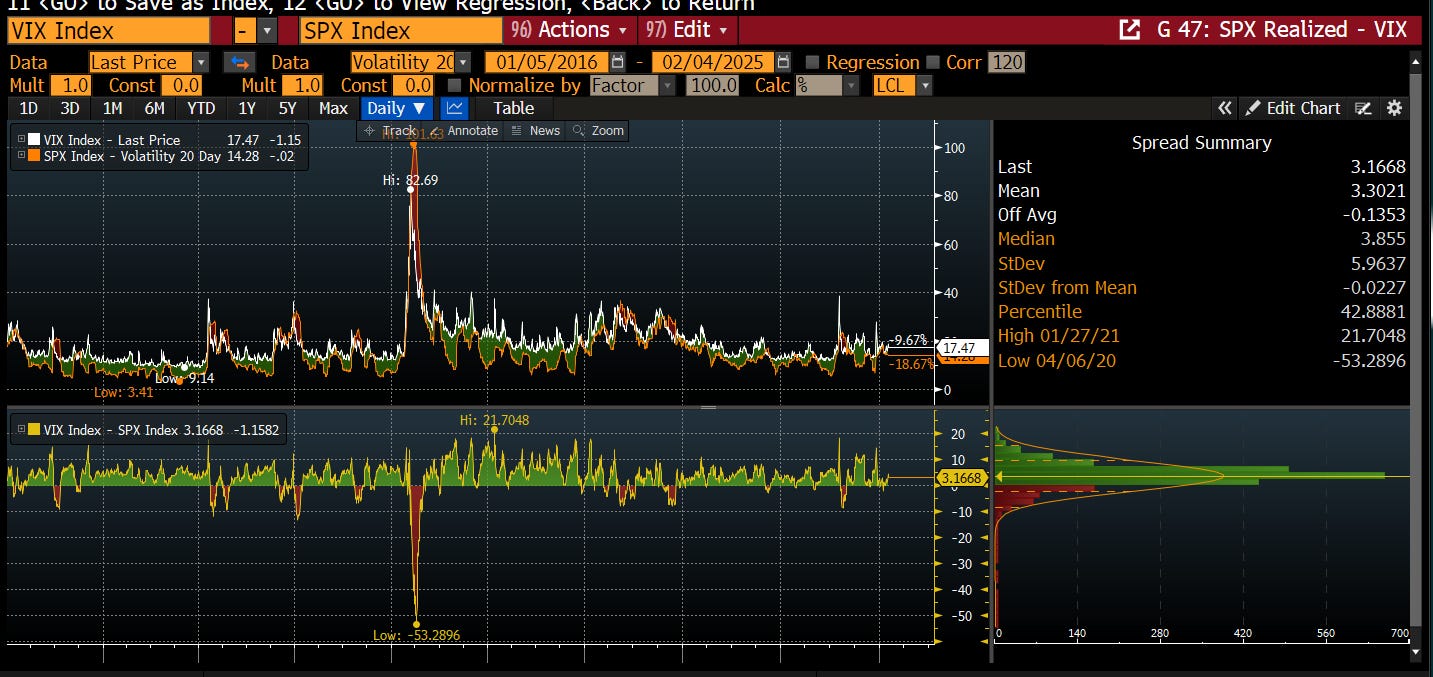The height and width of the screenshot is (677, 1433).
Task: Open the start date calendar picker icon
Action: point(618,62)
